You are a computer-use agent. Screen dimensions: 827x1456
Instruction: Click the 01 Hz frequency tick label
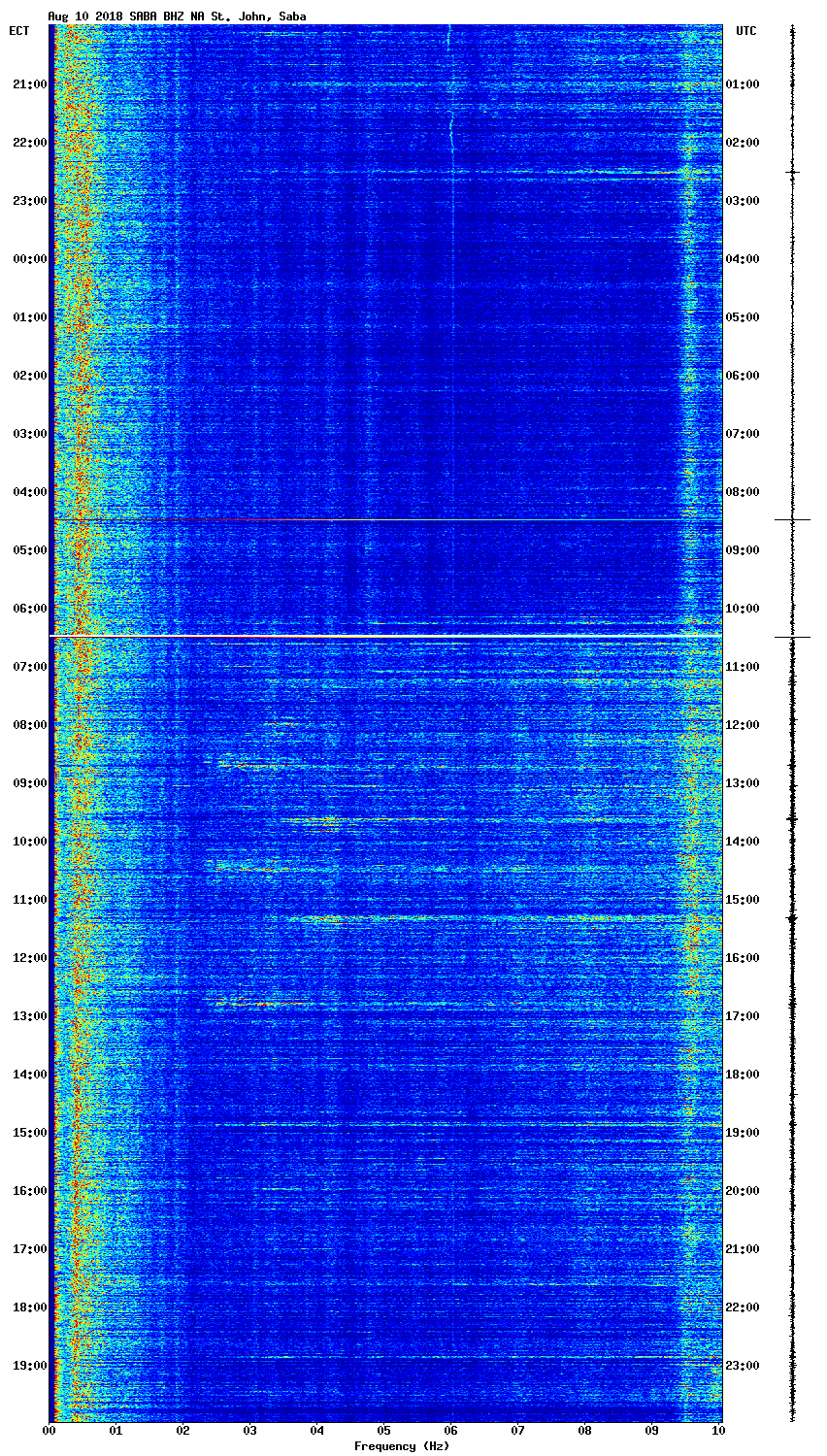pos(116,1431)
